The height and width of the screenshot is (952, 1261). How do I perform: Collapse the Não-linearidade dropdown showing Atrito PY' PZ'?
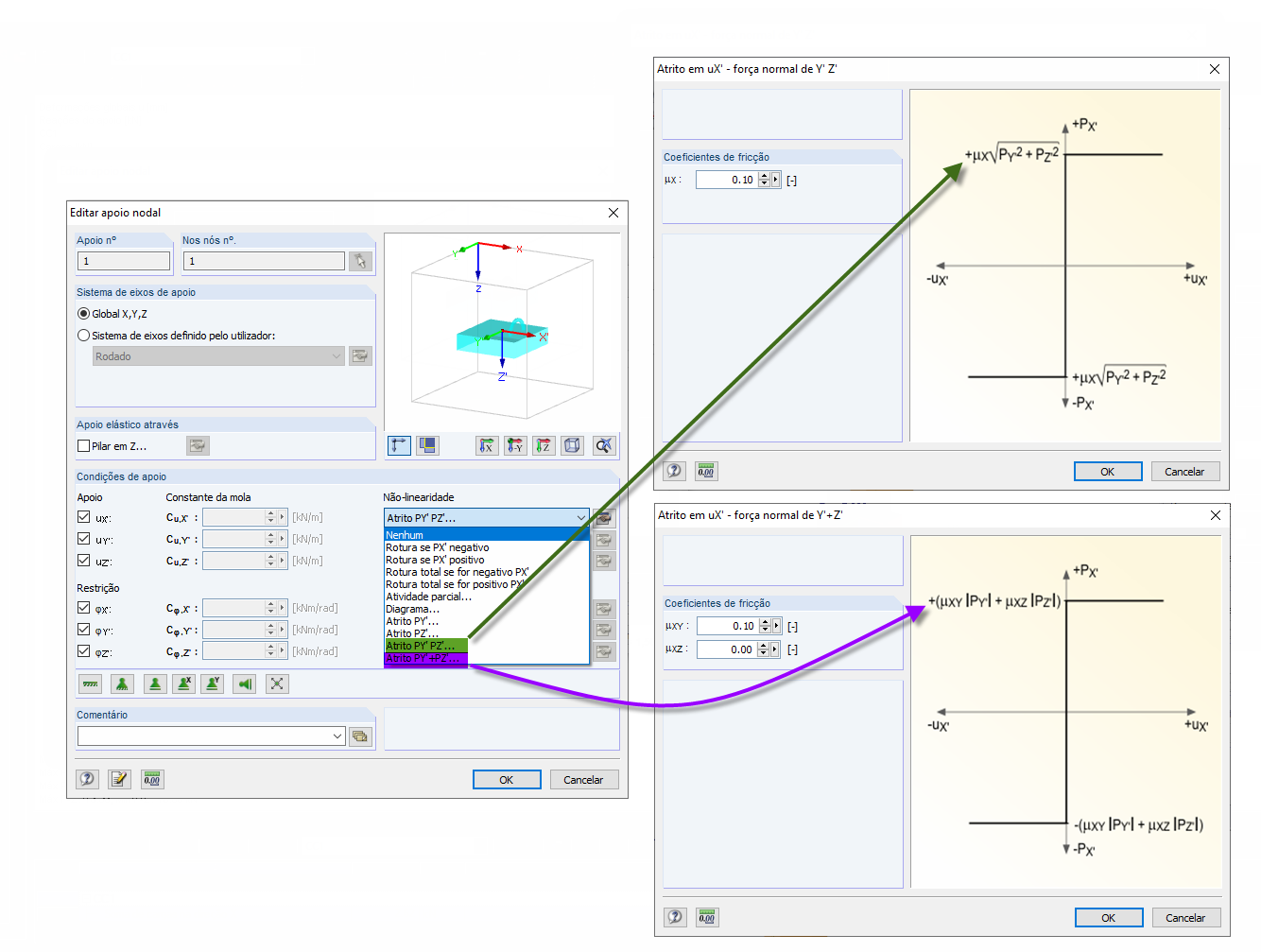point(580,518)
